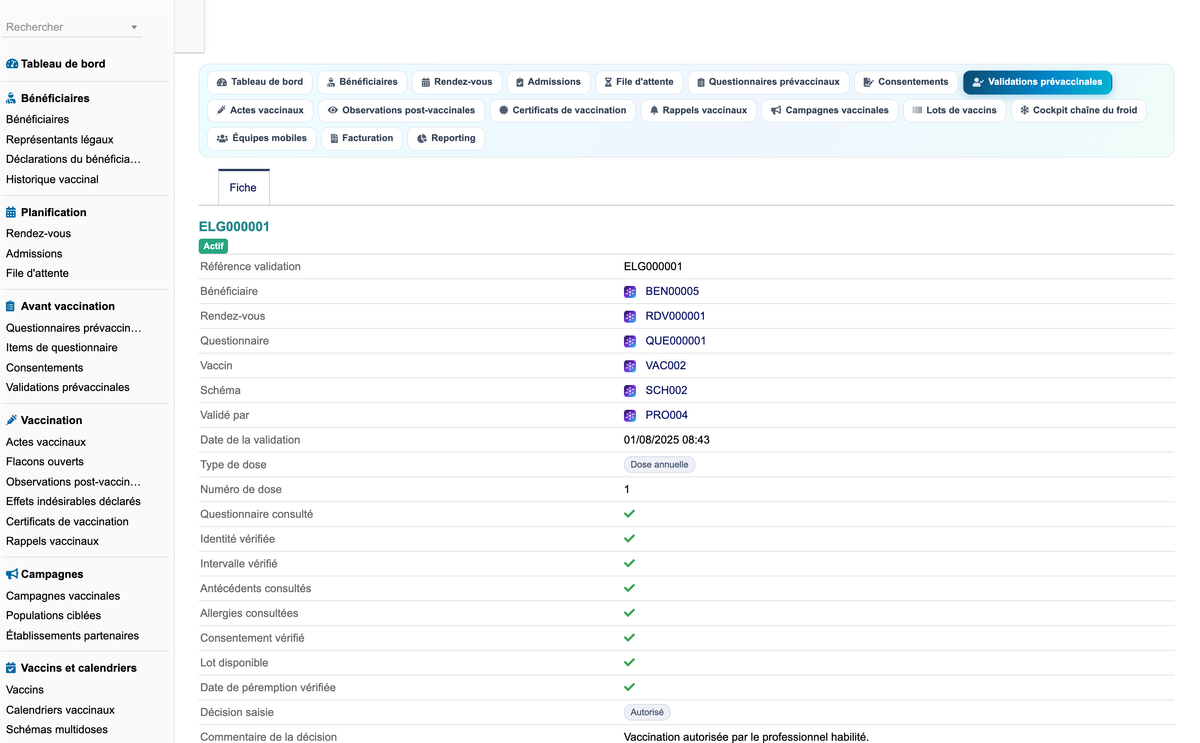Open Représentants légaux in sidebar

[60, 140]
